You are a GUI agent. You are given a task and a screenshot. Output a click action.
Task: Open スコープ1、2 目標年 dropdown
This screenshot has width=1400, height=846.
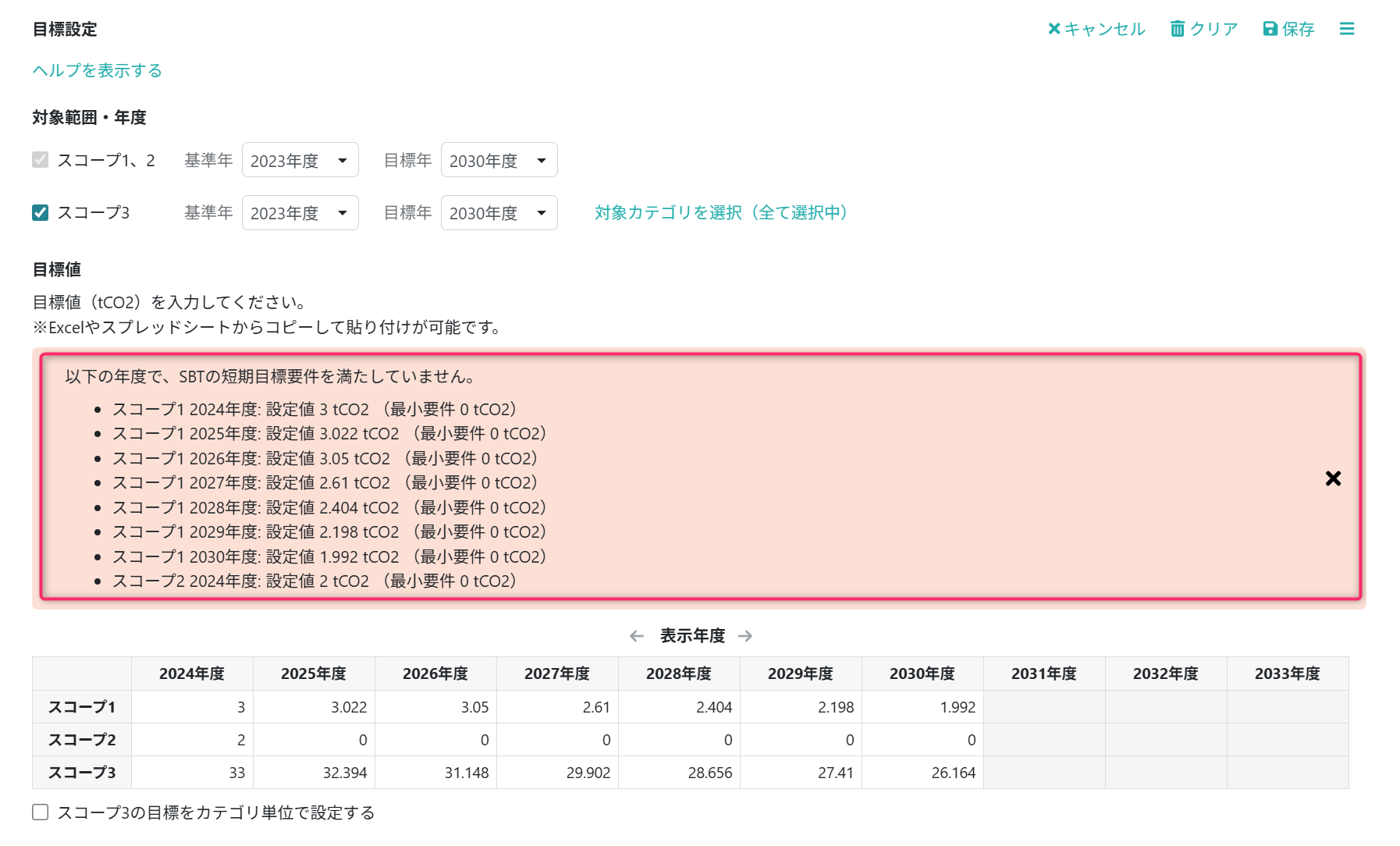click(499, 160)
